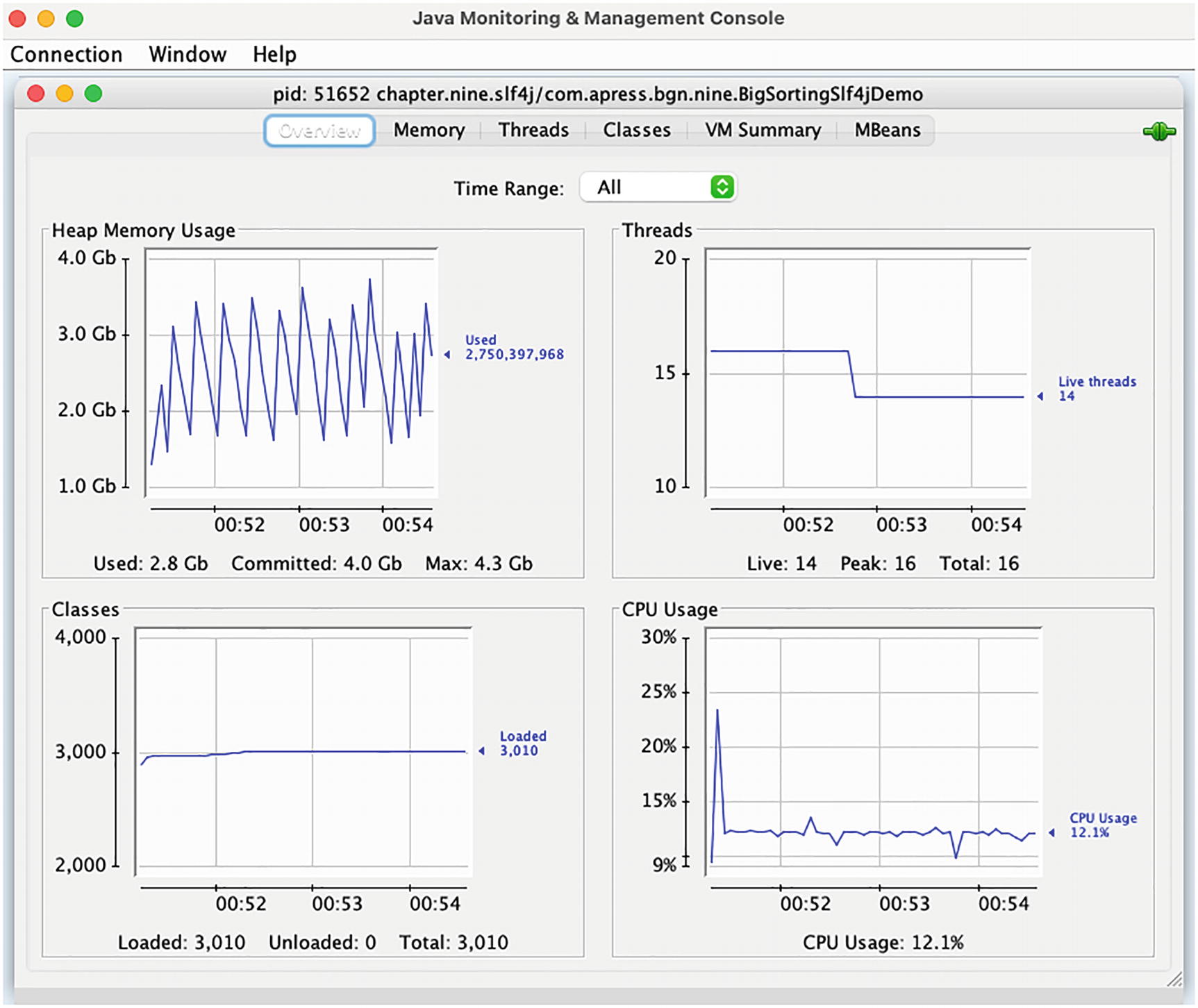Click the Classes chart plot area
This screenshot has height=1008, width=1198.
tap(303, 752)
